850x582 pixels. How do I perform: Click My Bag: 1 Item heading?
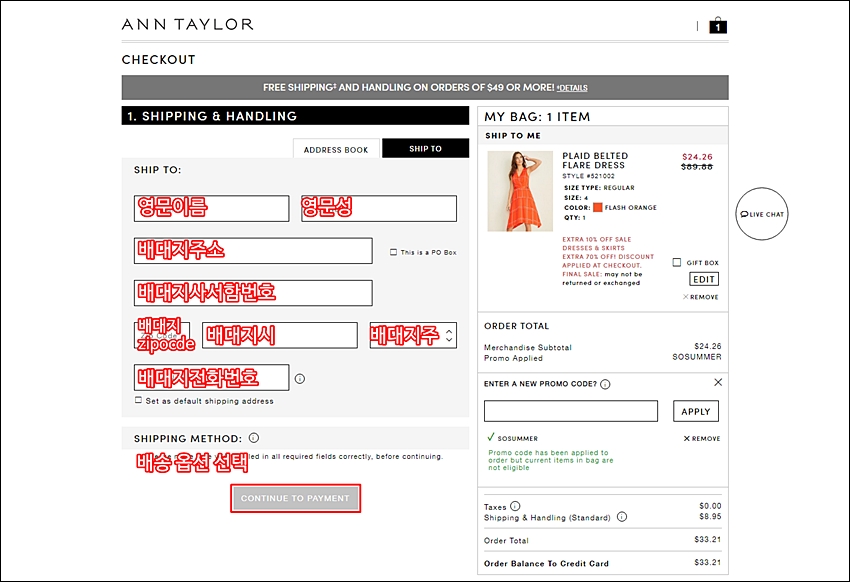pyautogui.click(x=537, y=117)
